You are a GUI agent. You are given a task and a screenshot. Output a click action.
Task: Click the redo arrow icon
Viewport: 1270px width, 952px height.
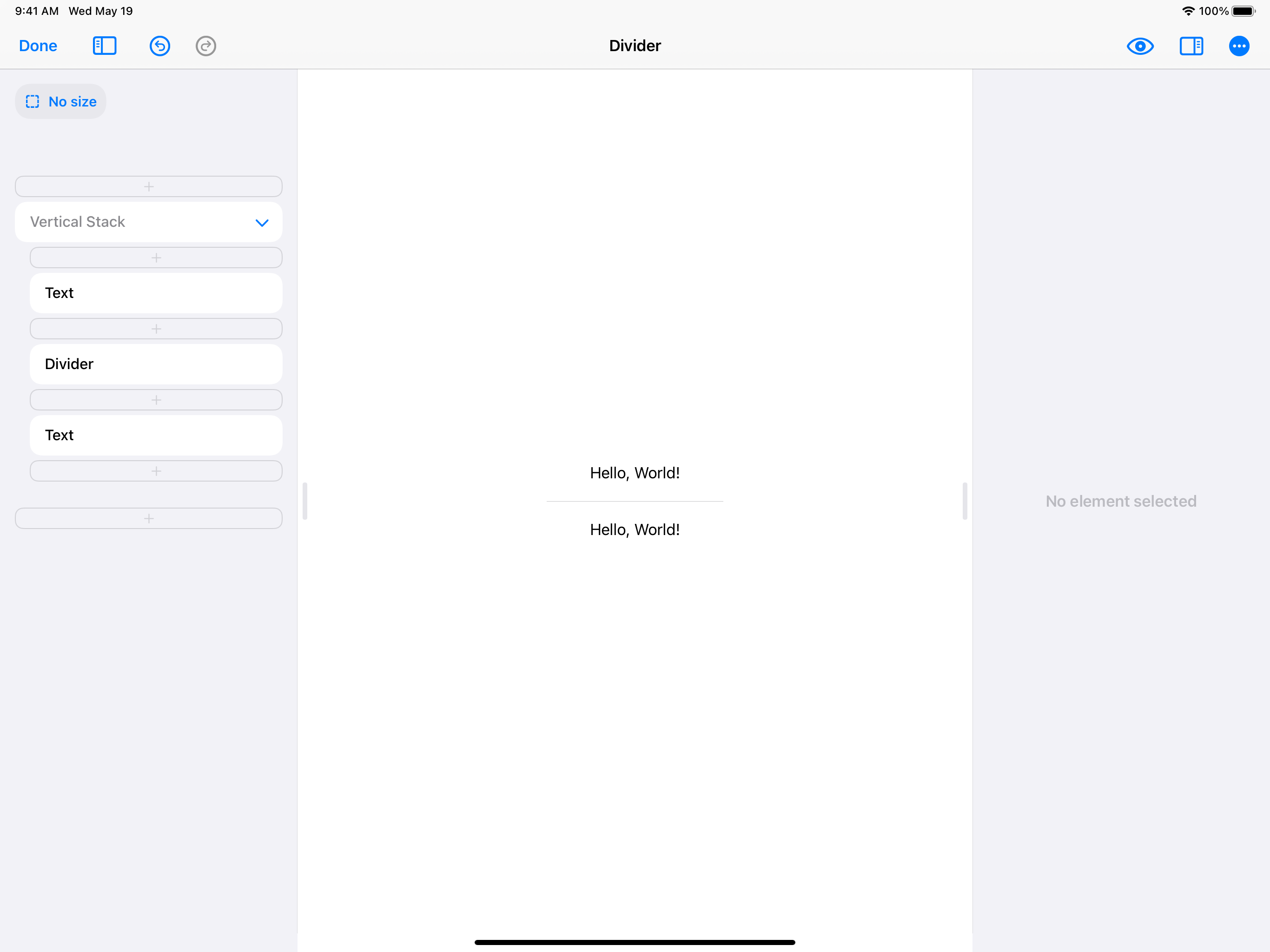[x=205, y=46]
